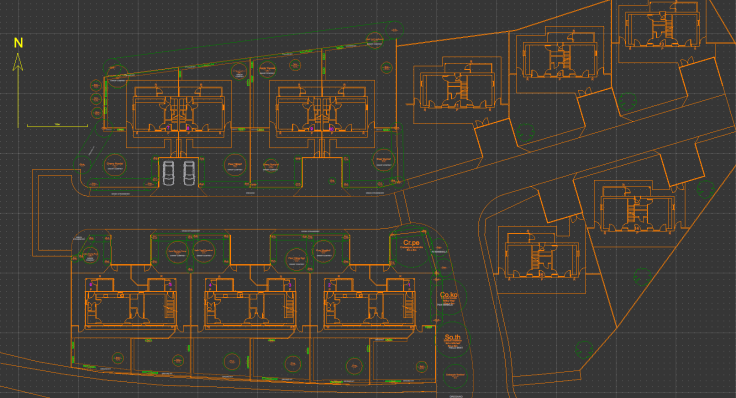Image resolution: width=736 pixels, height=398 pixels.
Task: Click the "Co.ko" tree label
Action: [448, 295]
